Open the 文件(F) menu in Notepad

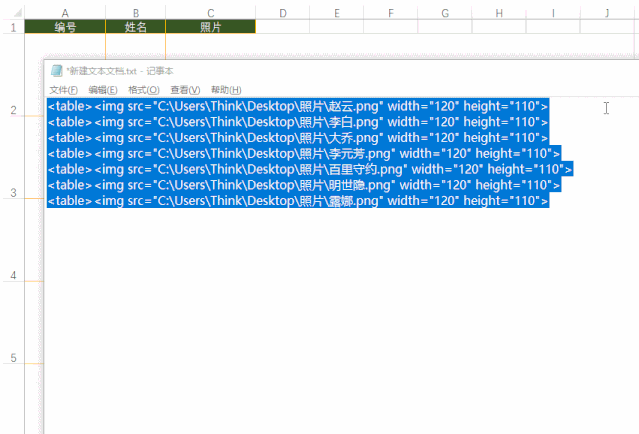(x=64, y=90)
